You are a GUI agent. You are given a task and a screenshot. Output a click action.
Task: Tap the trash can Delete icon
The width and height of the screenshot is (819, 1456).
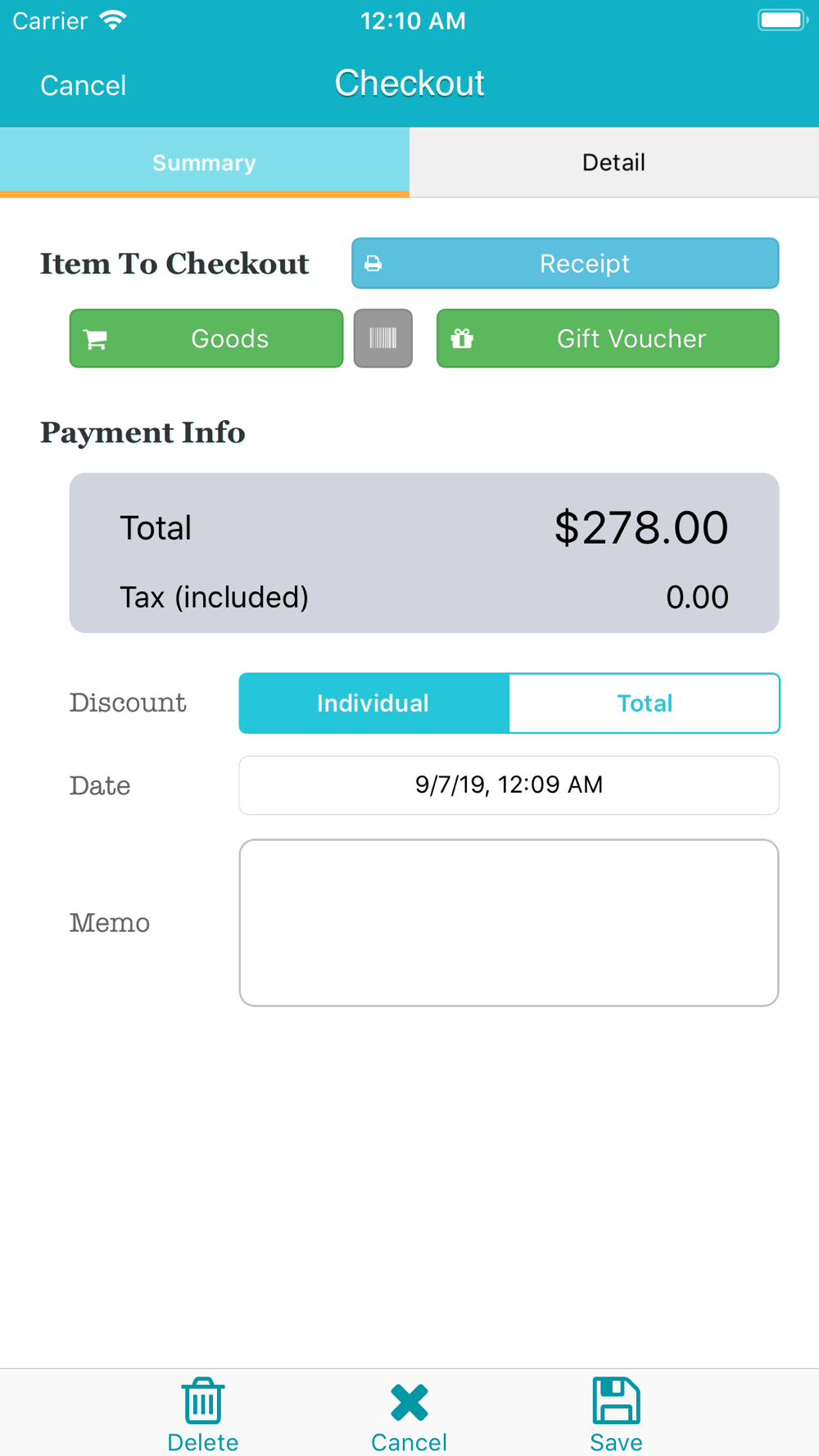(x=203, y=1401)
